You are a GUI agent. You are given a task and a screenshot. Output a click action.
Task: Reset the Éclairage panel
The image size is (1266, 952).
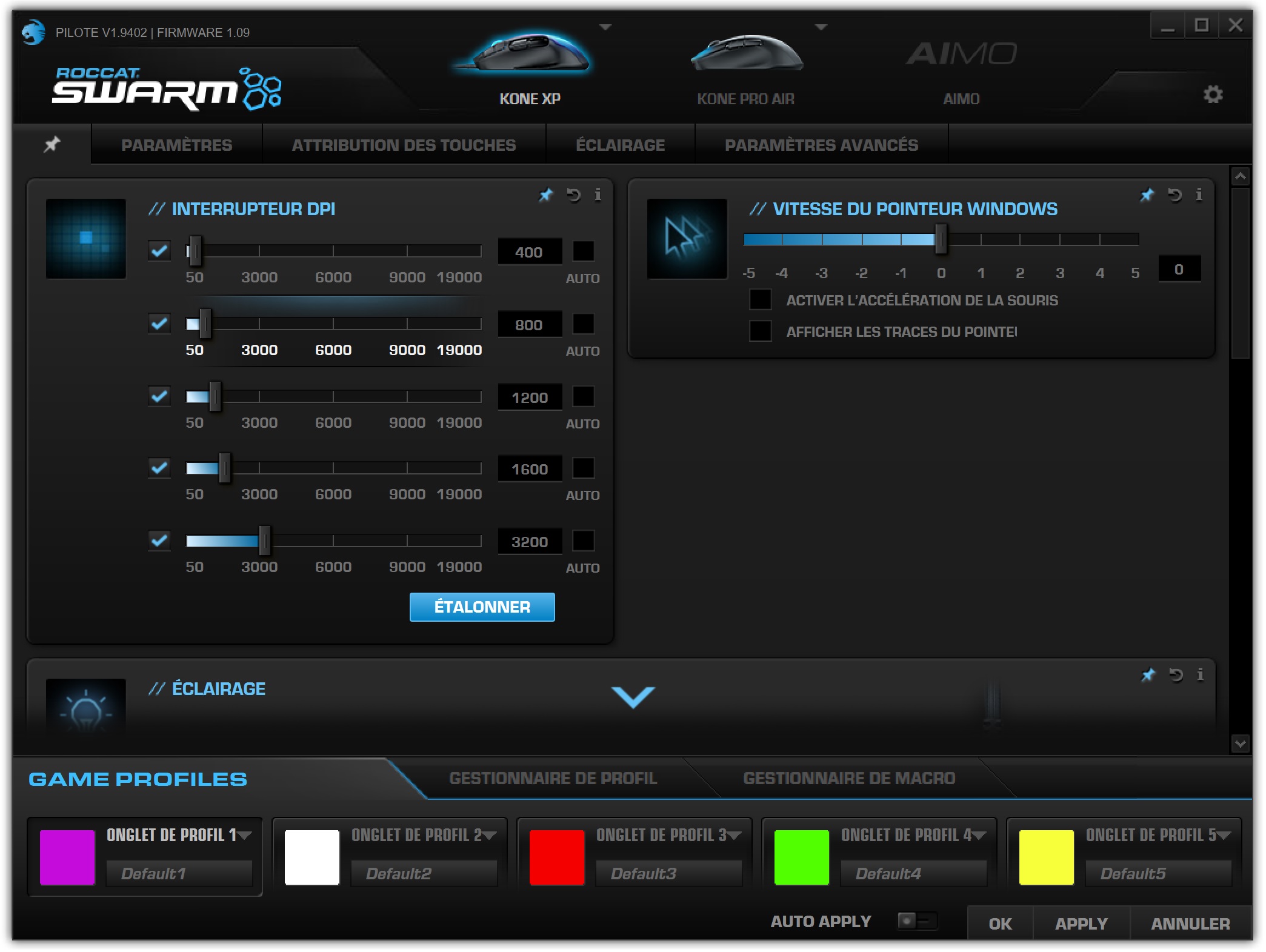(1176, 674)
